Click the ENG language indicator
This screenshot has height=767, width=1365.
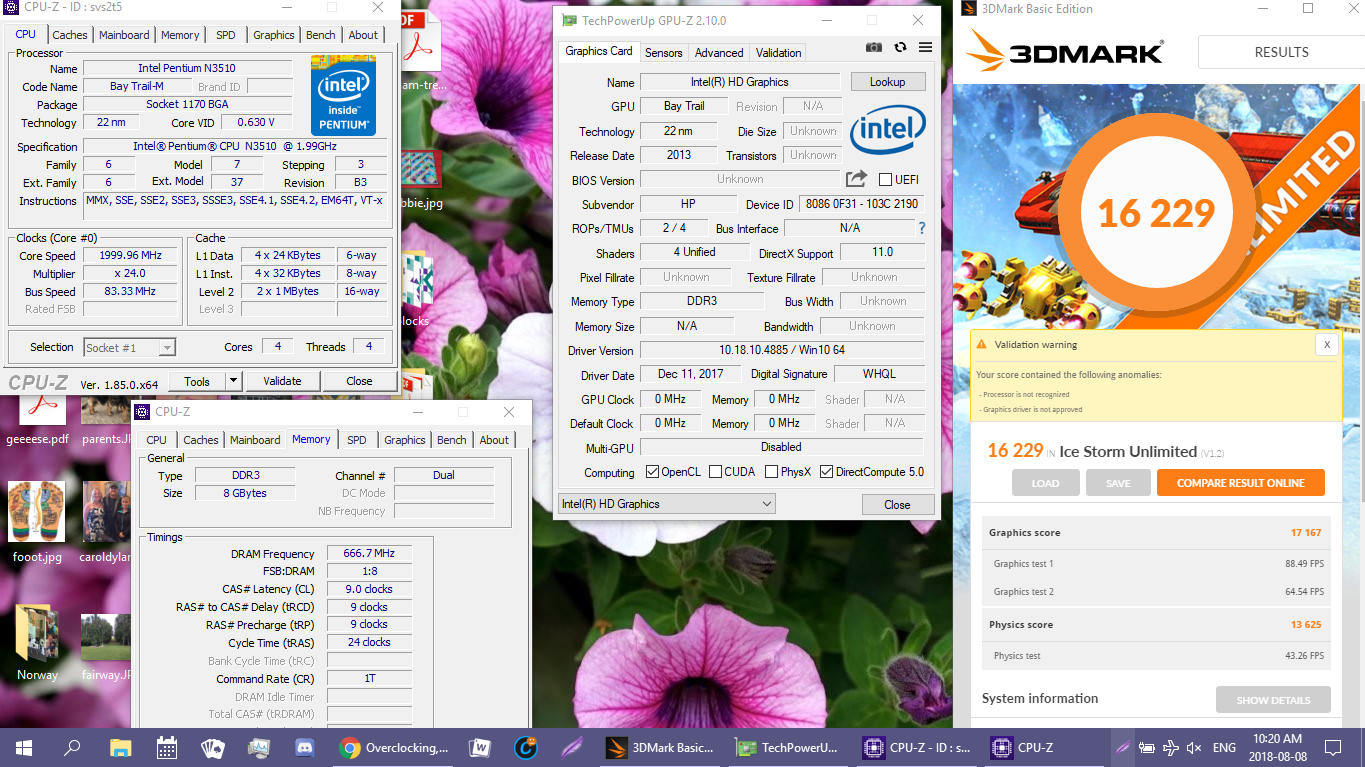pos(1224,747)
